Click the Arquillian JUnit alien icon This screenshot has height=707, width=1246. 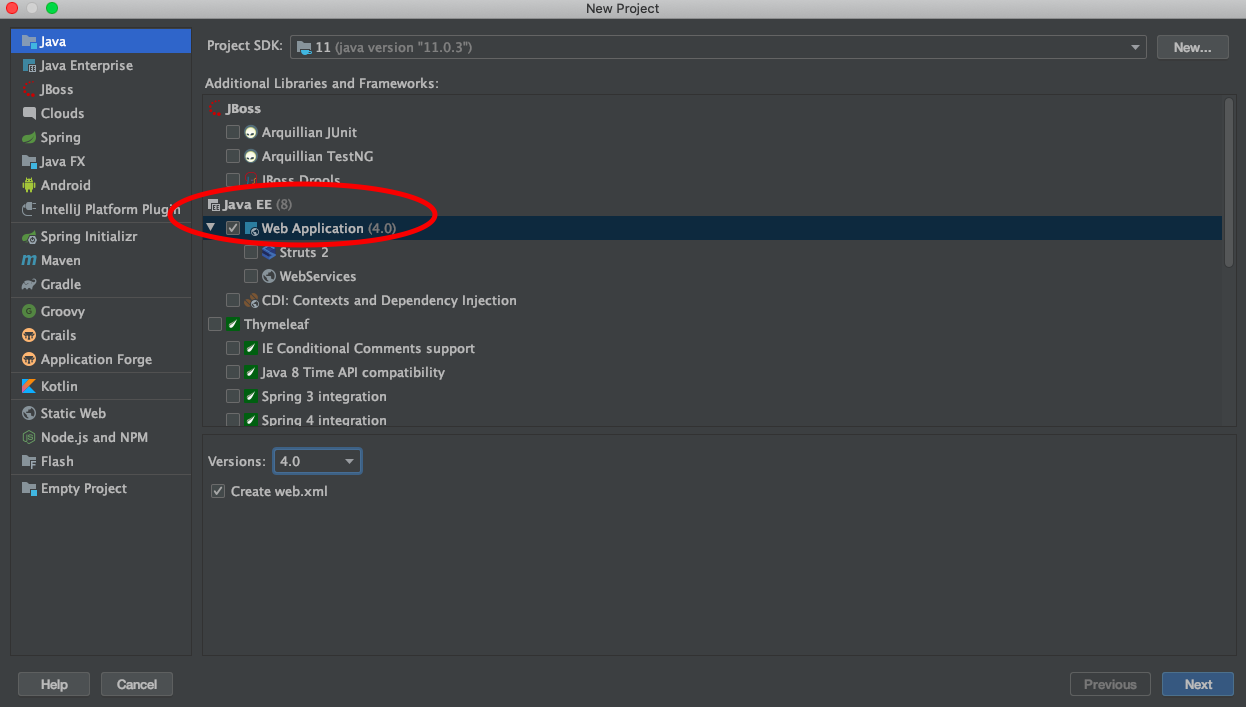coord(251,133)
